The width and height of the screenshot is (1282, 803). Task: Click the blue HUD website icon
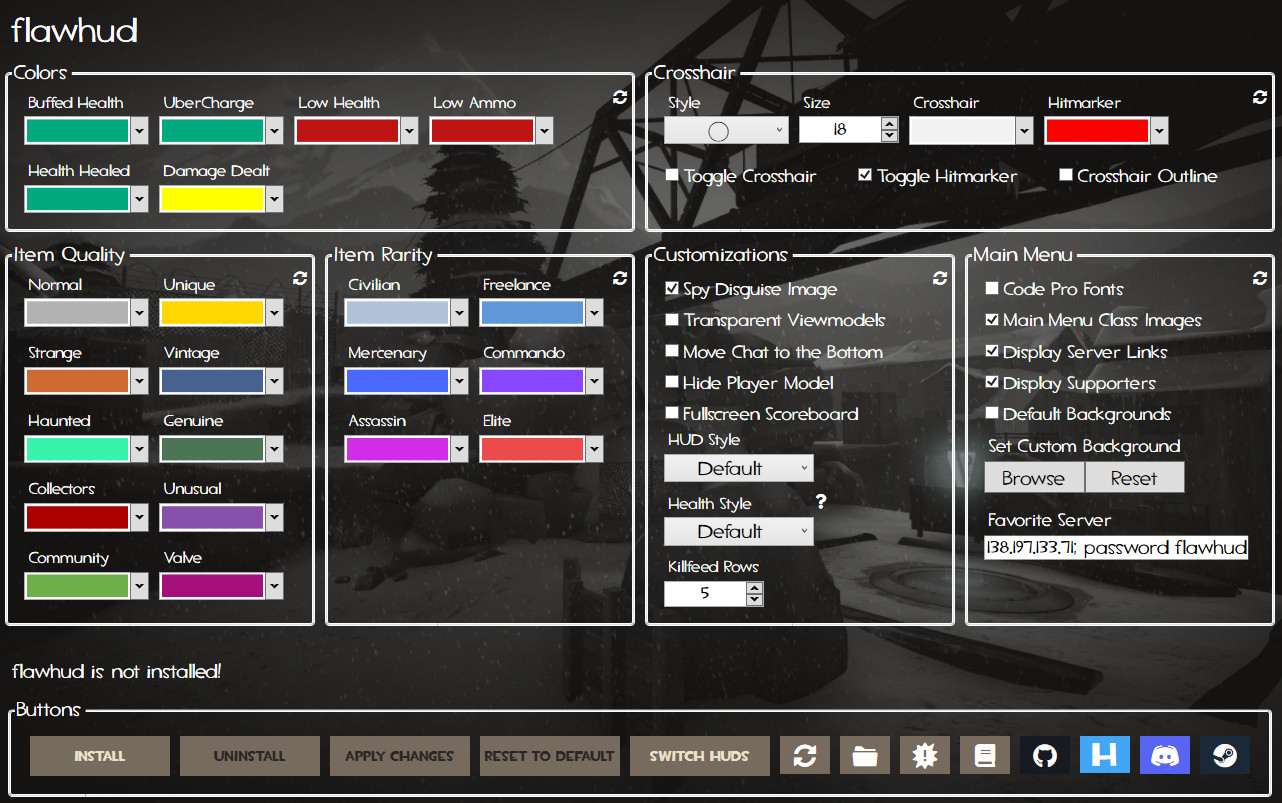pyautogui.click(x=1104, y=755)
